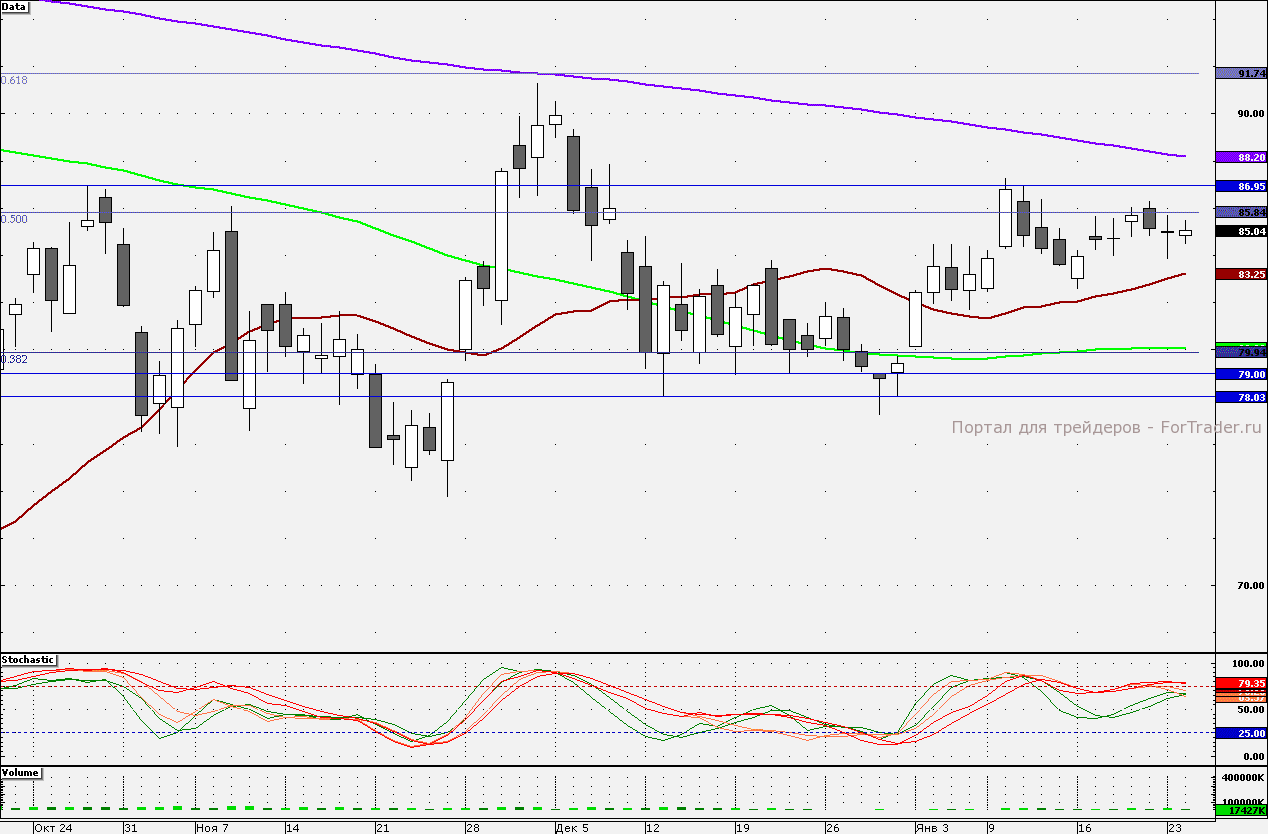This screenshot has height=834, width=1268.
Task: Click the Янв 3 date label
Action: (932, 828)
